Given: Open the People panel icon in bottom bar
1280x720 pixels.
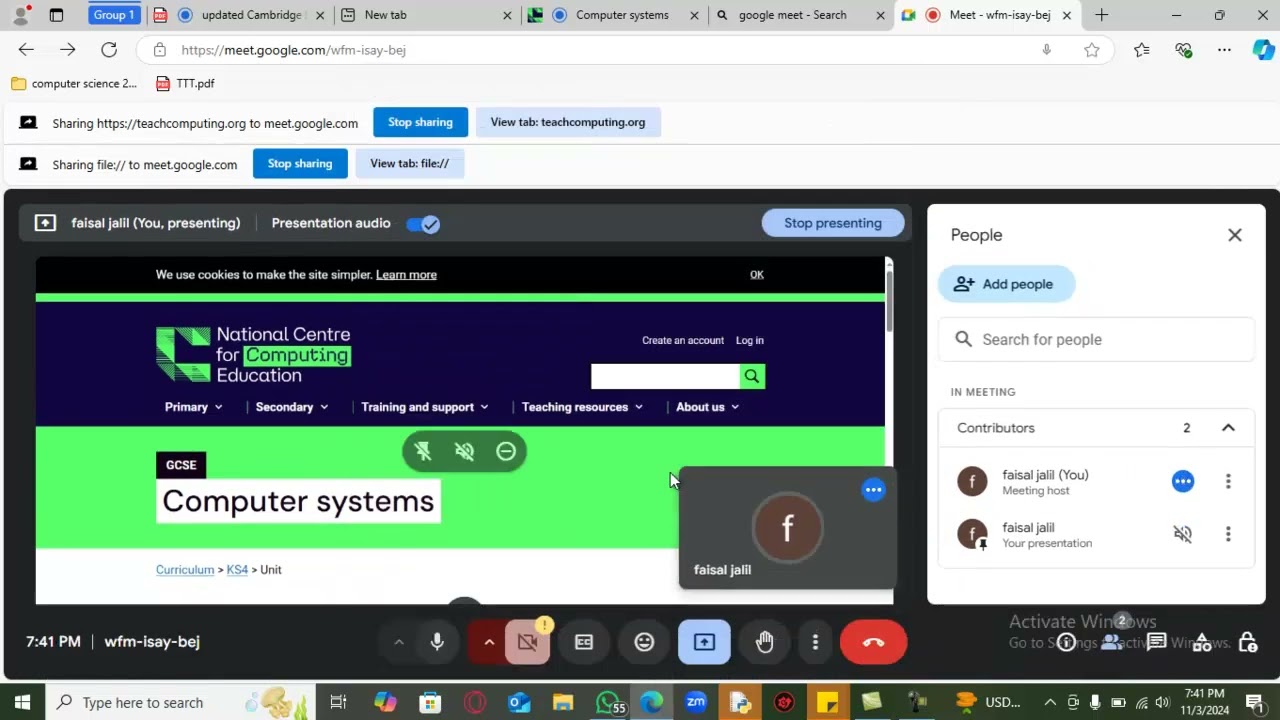Looking at the screenshot, I should [x=1111, y=642].
